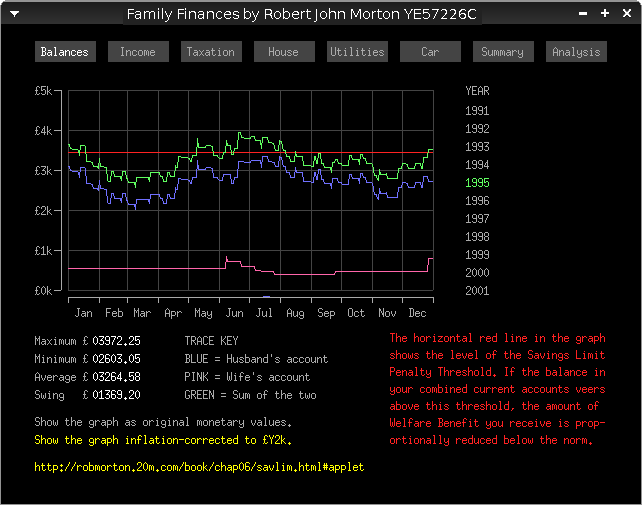Show the graph as original monetary values
Image resolution: width=642 pixels, height=505 pixels.
(163, 423)
